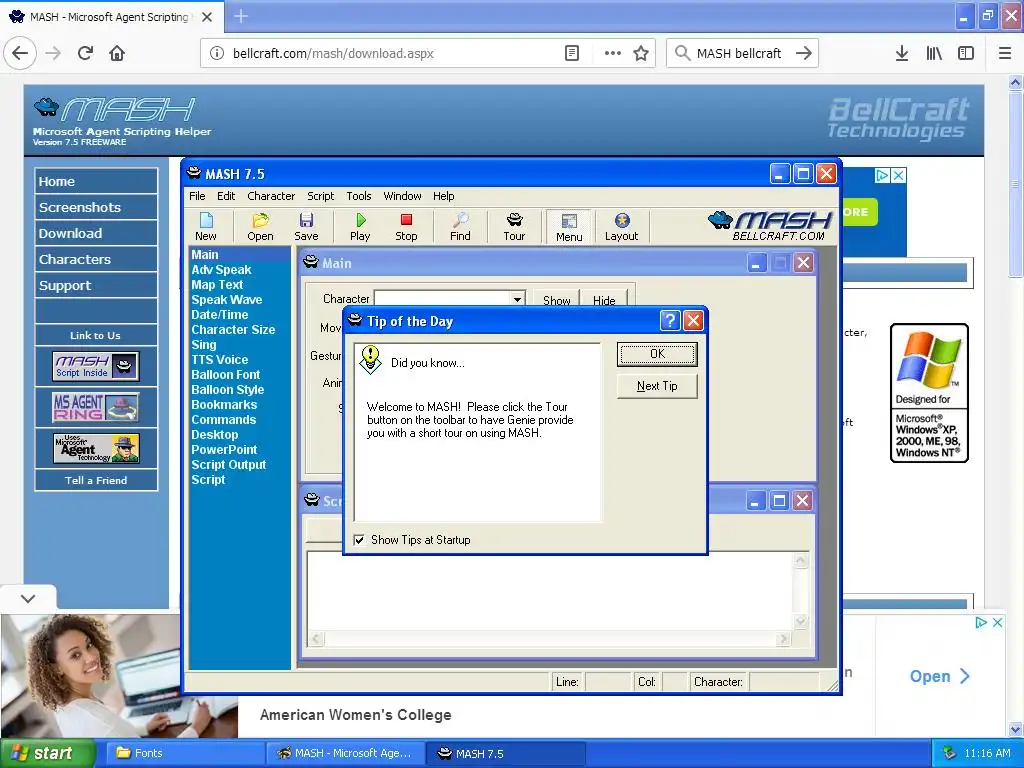Click the browser Back arrow
Screen dimensions: 1024x768
(x=20, y=53)
